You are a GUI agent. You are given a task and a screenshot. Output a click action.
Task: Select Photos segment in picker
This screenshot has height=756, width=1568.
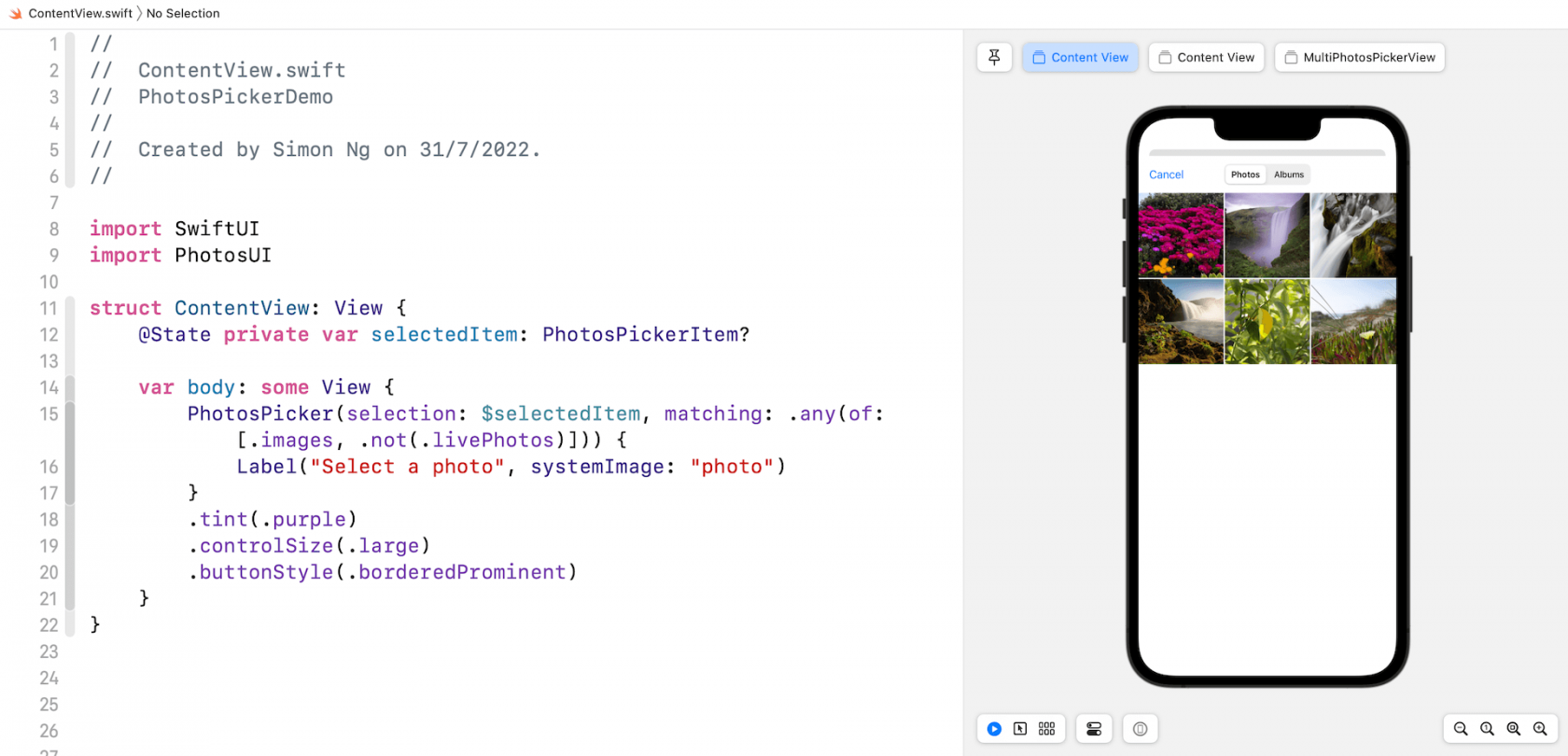[x=1245, y=175]
